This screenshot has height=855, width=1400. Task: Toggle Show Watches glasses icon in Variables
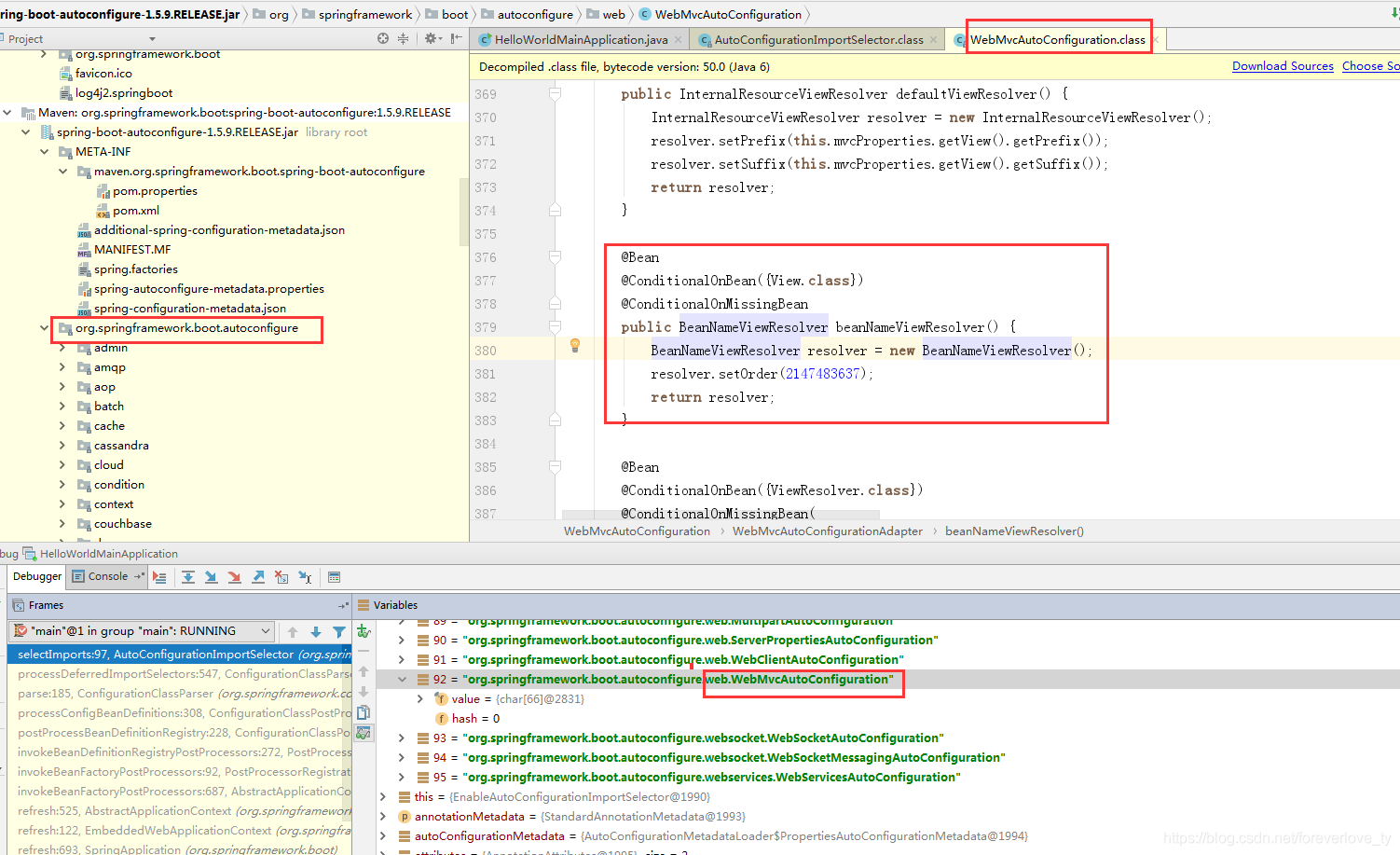click(x=364, y=733)
